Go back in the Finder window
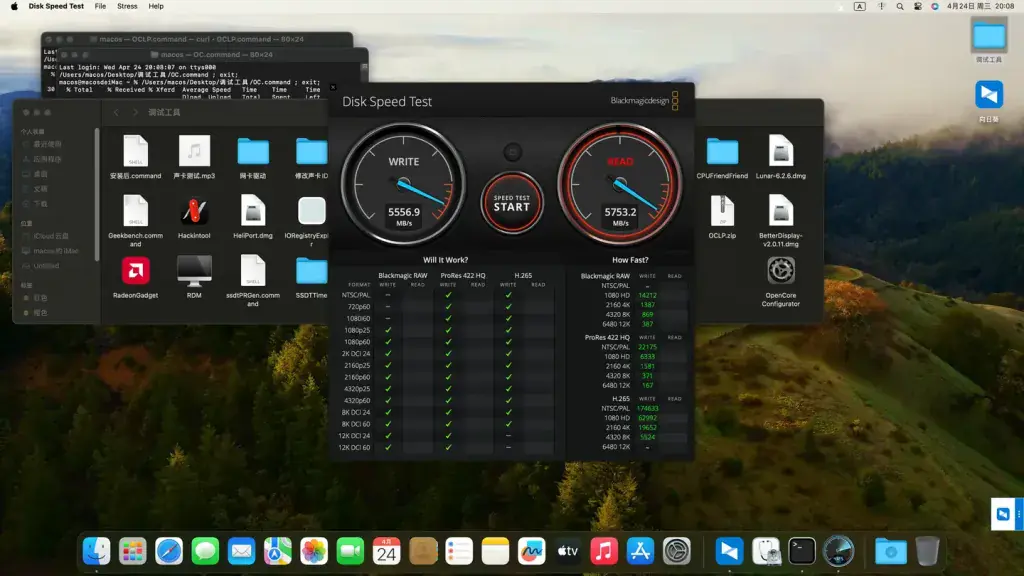1024x576 pixels. tap(116, 112)
